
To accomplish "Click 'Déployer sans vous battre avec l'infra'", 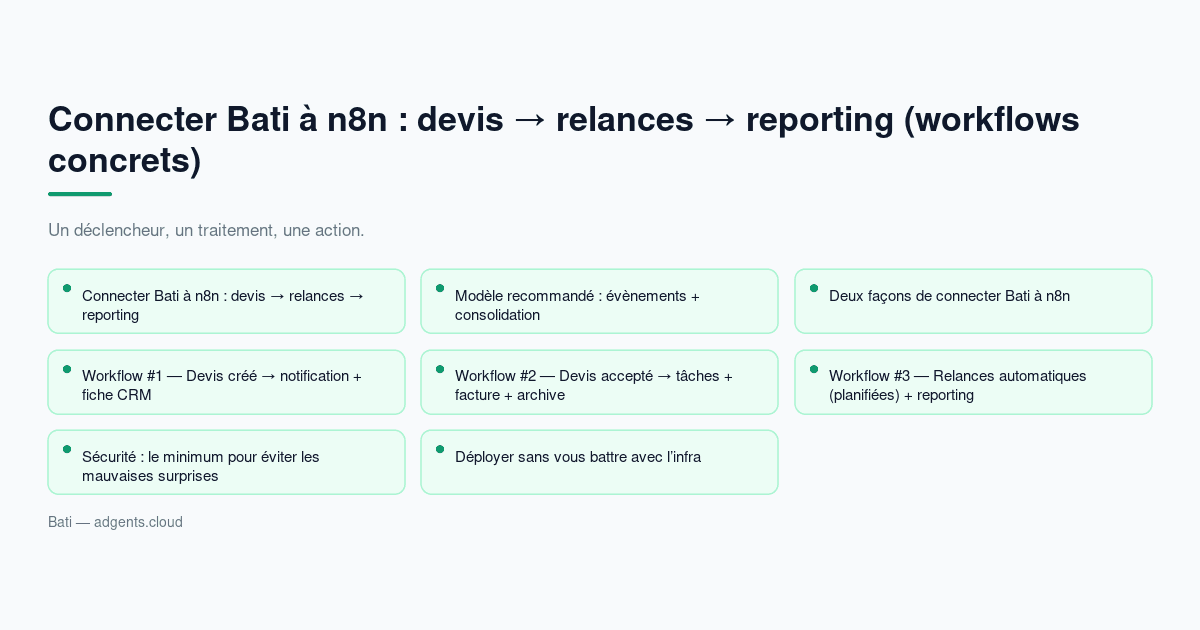I will click(599, 462).
